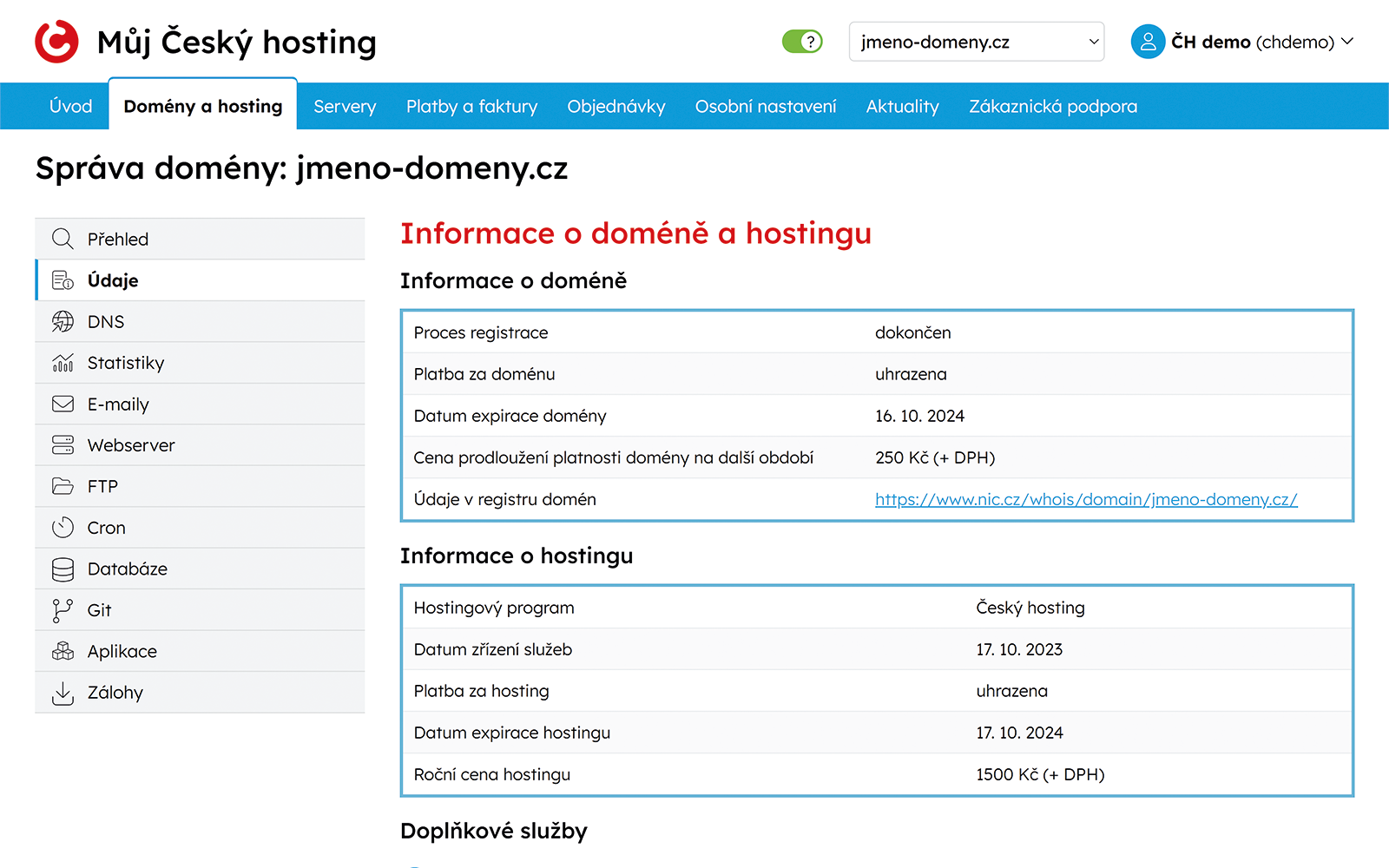1389x868 pixels.
Task: Open E-maily in the sidebar
Action: 200,404
